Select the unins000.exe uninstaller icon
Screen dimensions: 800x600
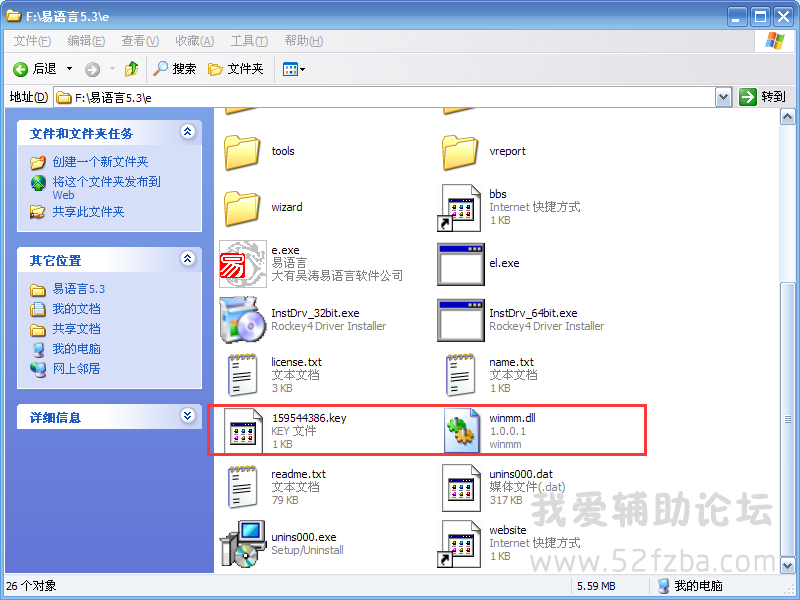243,544
